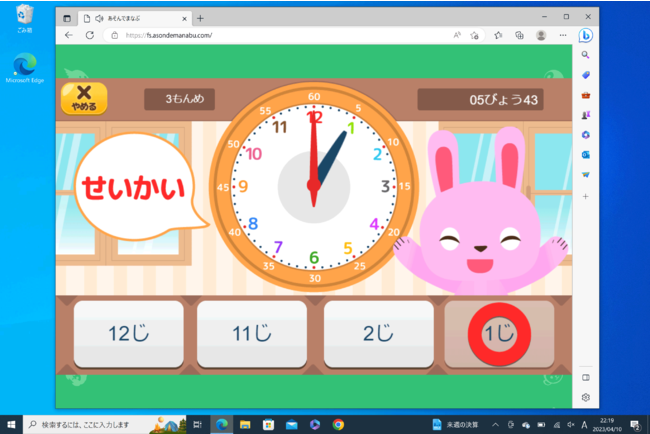Open a new browser tab
The width and height of the screenshot is (650, 434).
click(x=200, y=18)
